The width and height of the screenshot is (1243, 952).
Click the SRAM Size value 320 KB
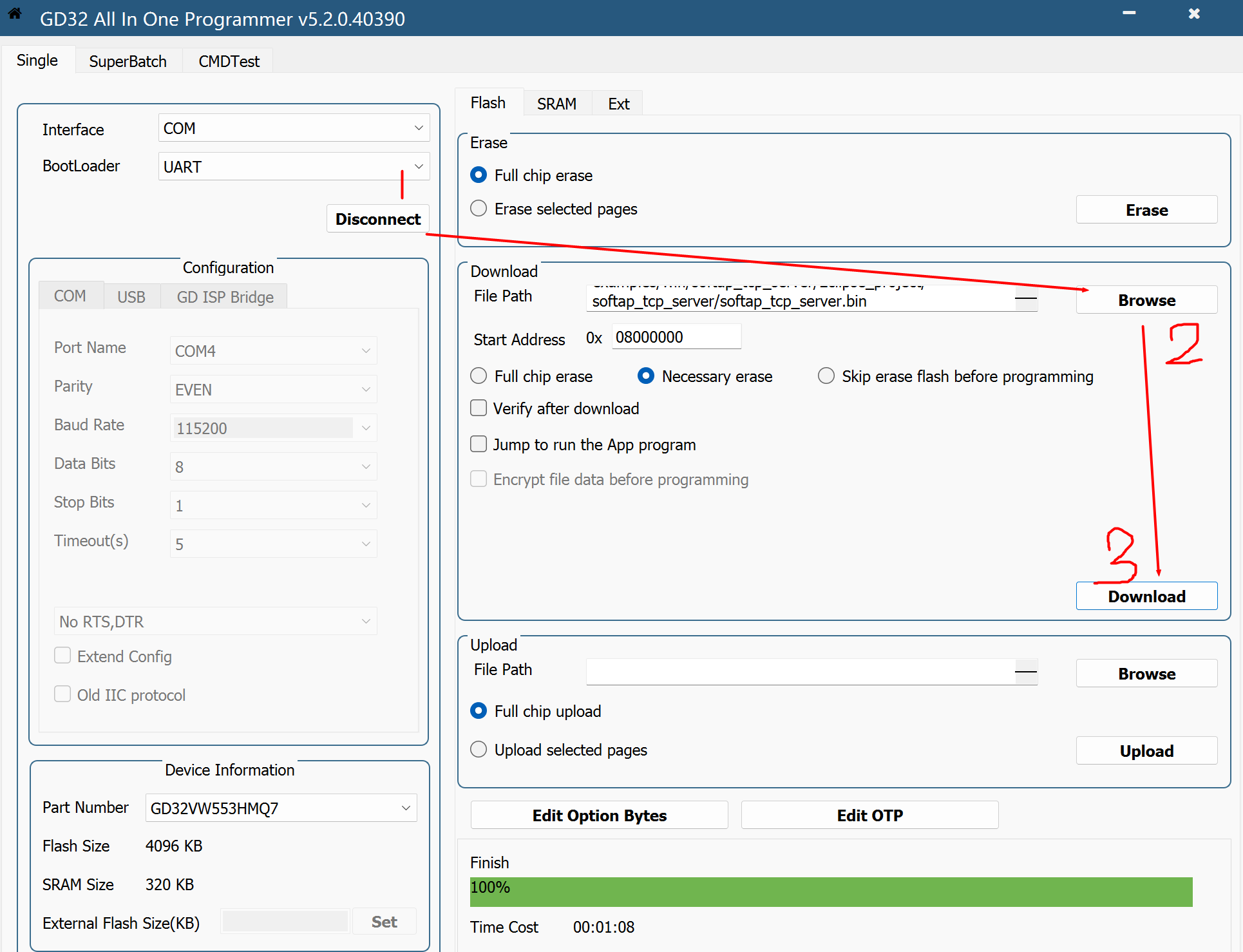tap(169, 885)
